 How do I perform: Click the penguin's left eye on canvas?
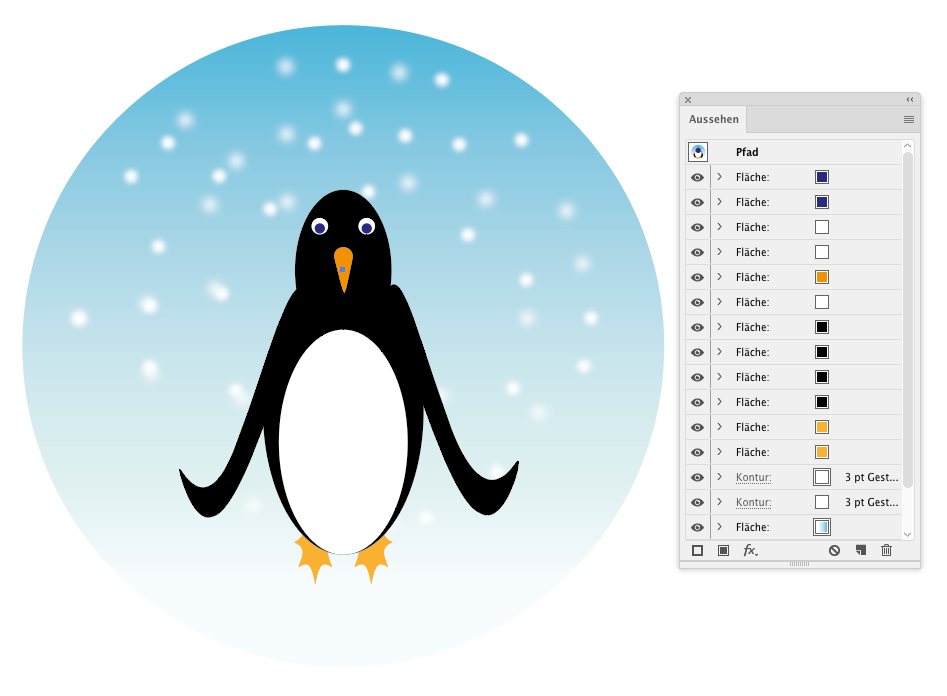[x=319, y=227]
